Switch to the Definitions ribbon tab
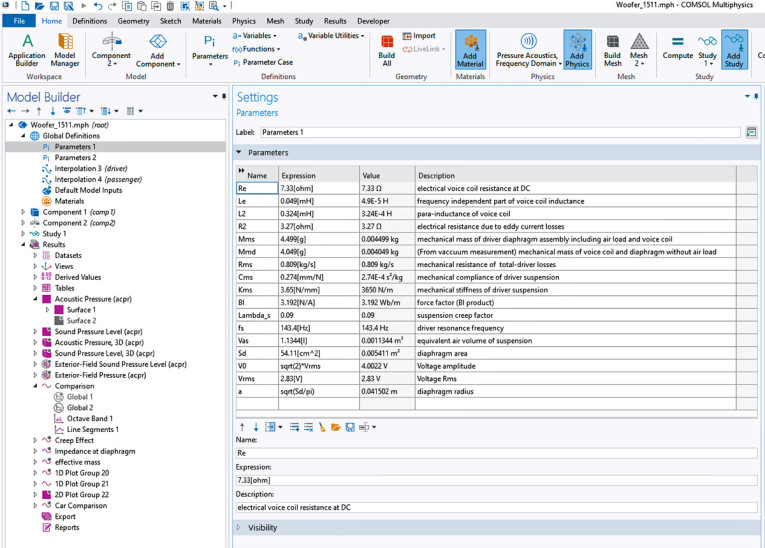Viewport: 765px width, 548px height. click(89, 21)
